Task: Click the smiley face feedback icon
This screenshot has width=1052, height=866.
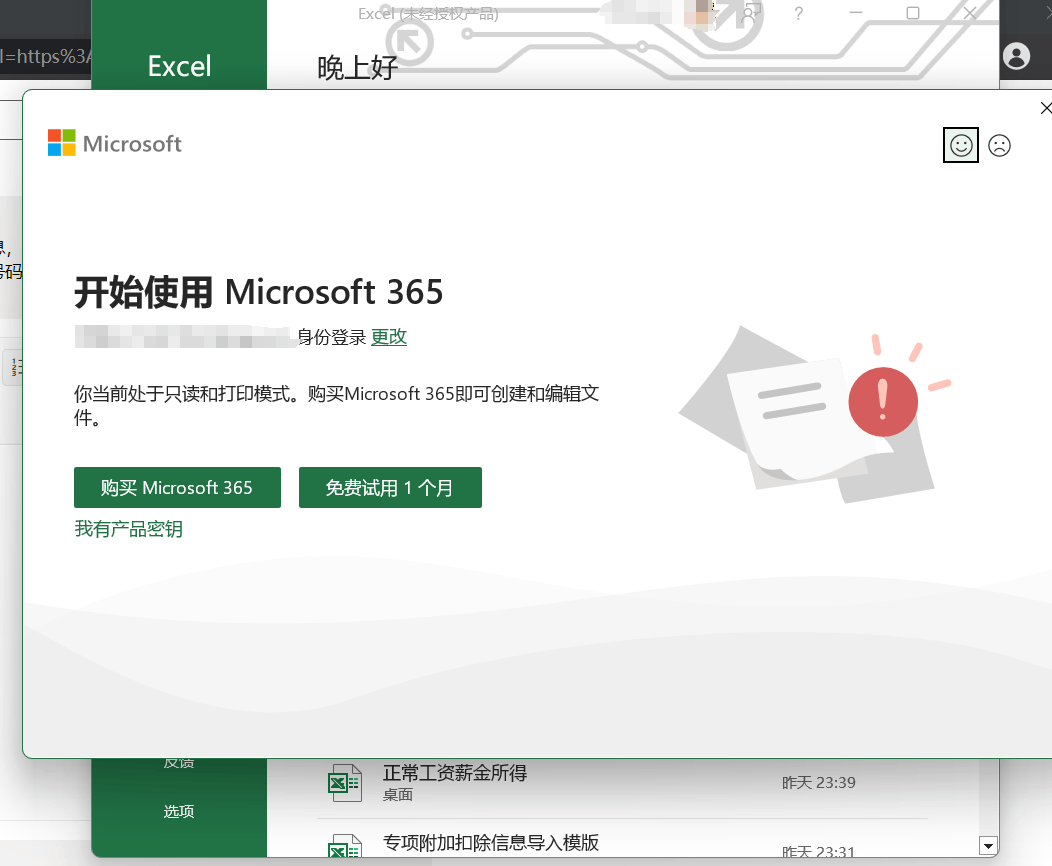Action: point(960,145)
